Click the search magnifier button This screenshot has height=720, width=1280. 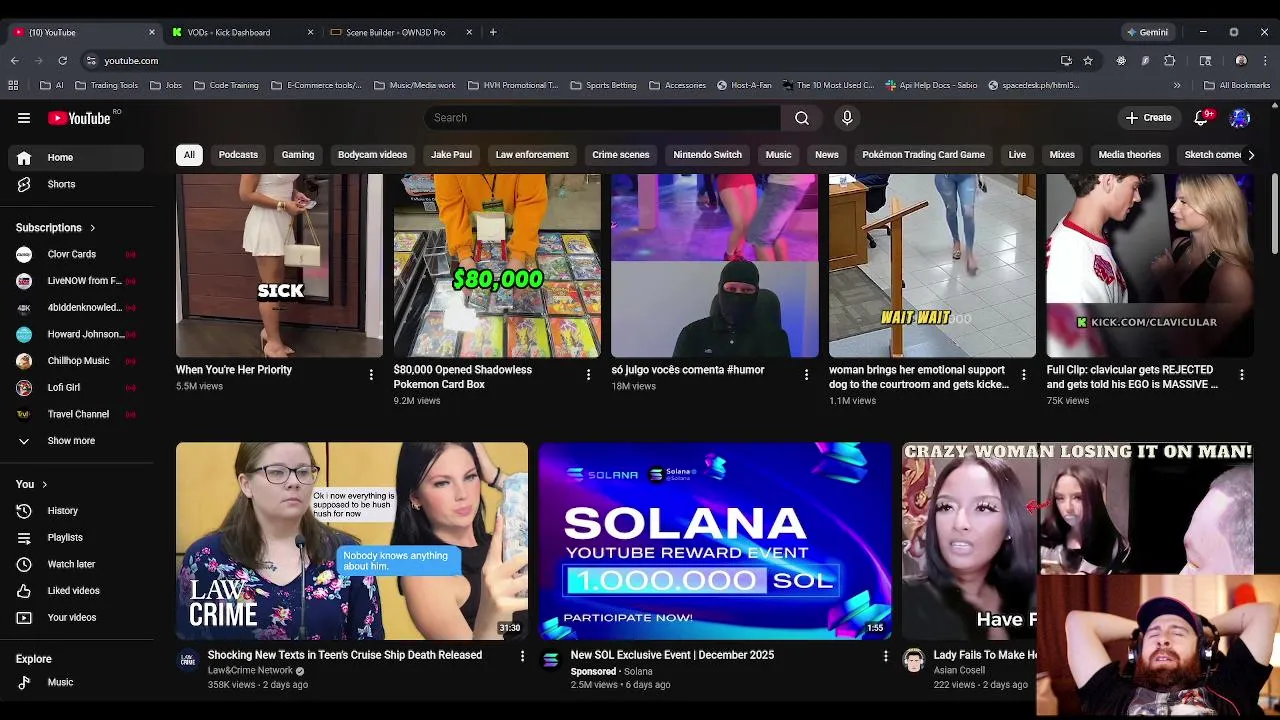(802, 118)
